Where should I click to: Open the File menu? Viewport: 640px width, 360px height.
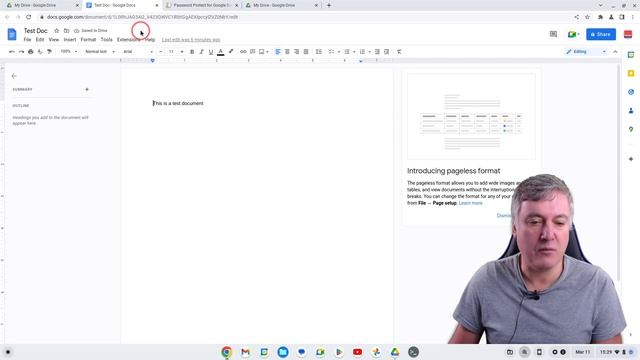[x=27, y=40]
